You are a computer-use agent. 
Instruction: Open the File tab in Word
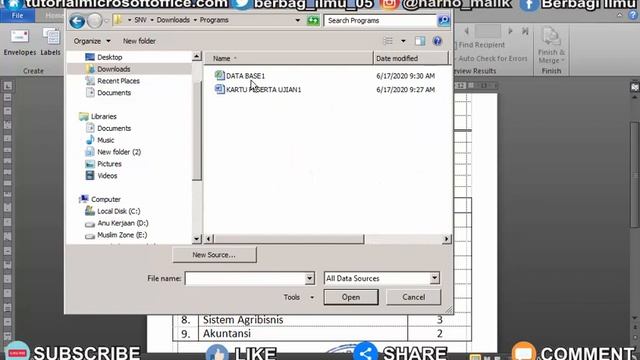click(x=17, y=16)
